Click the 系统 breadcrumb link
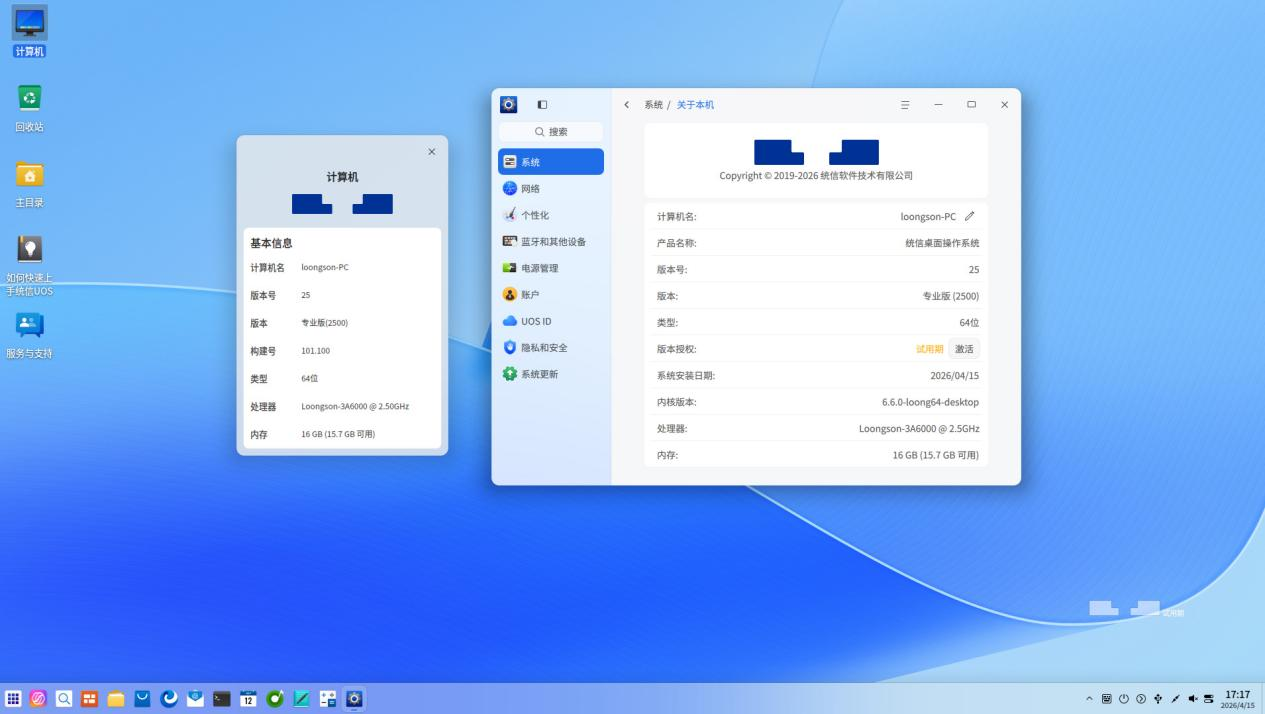Image resolution: width=1265 pixels, height=714 pixels. [653, 105]
